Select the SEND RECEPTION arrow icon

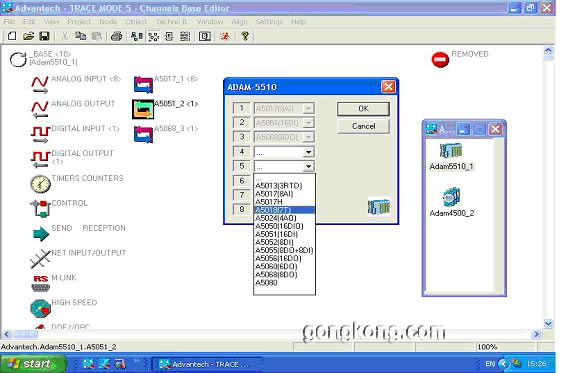pos(40,234)
